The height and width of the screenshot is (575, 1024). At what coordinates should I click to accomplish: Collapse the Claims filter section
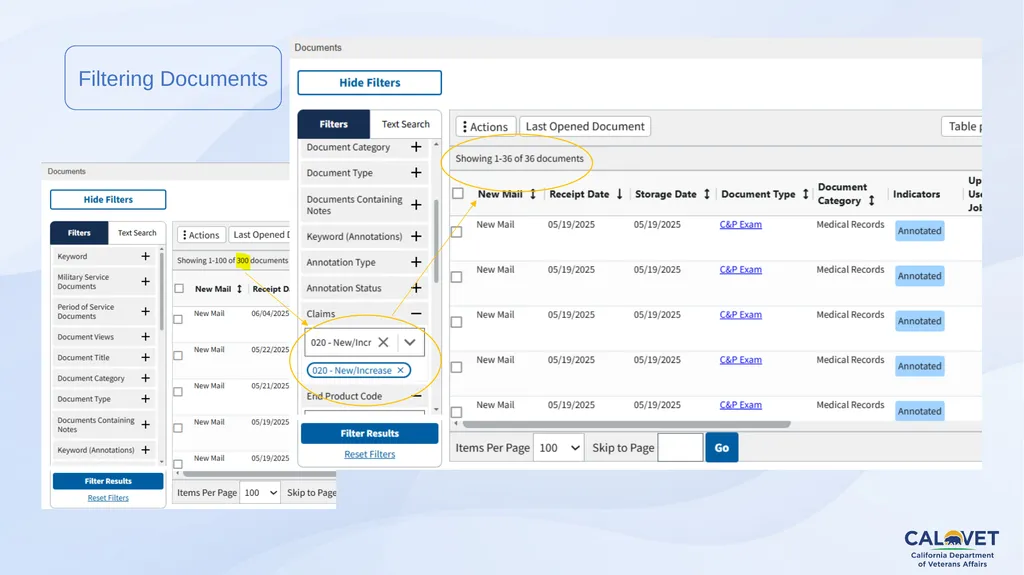[x=416, y=314]
